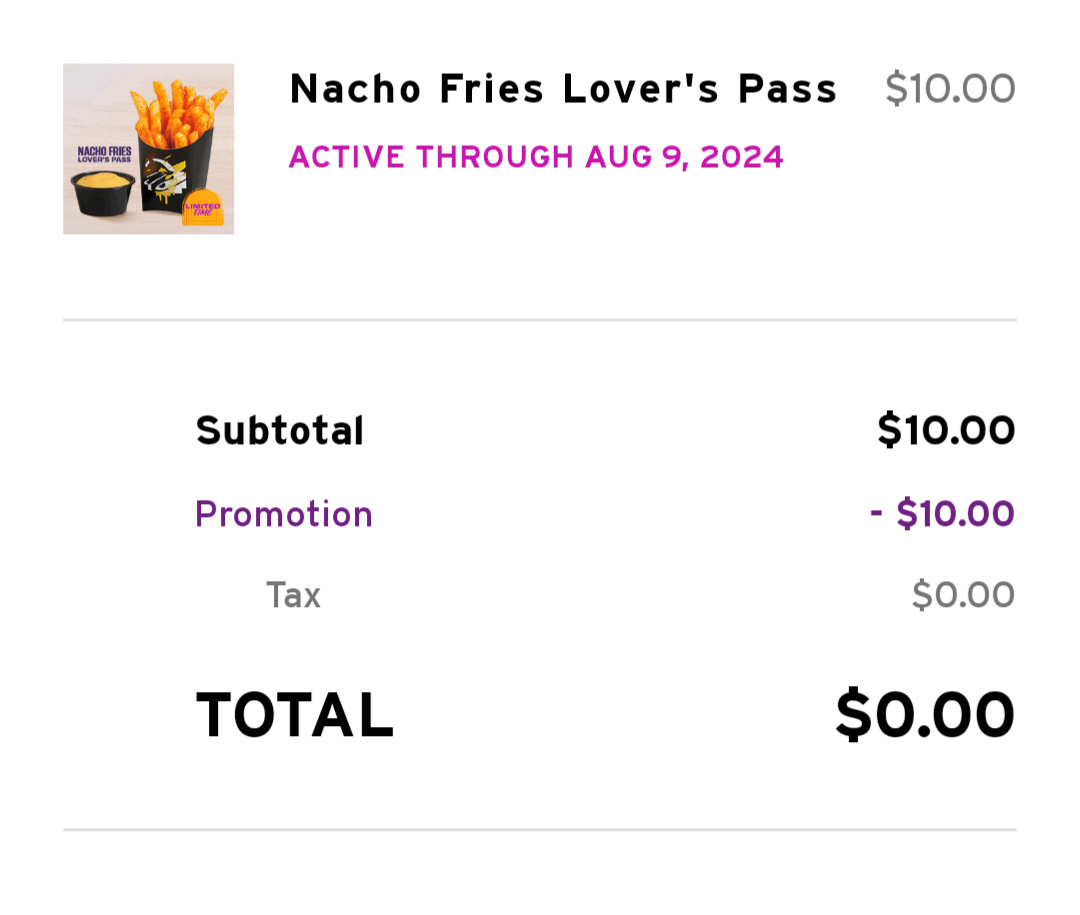Open the purple Promotion label
This screenshot has height=915, width=1080.
tap(284, 514)
